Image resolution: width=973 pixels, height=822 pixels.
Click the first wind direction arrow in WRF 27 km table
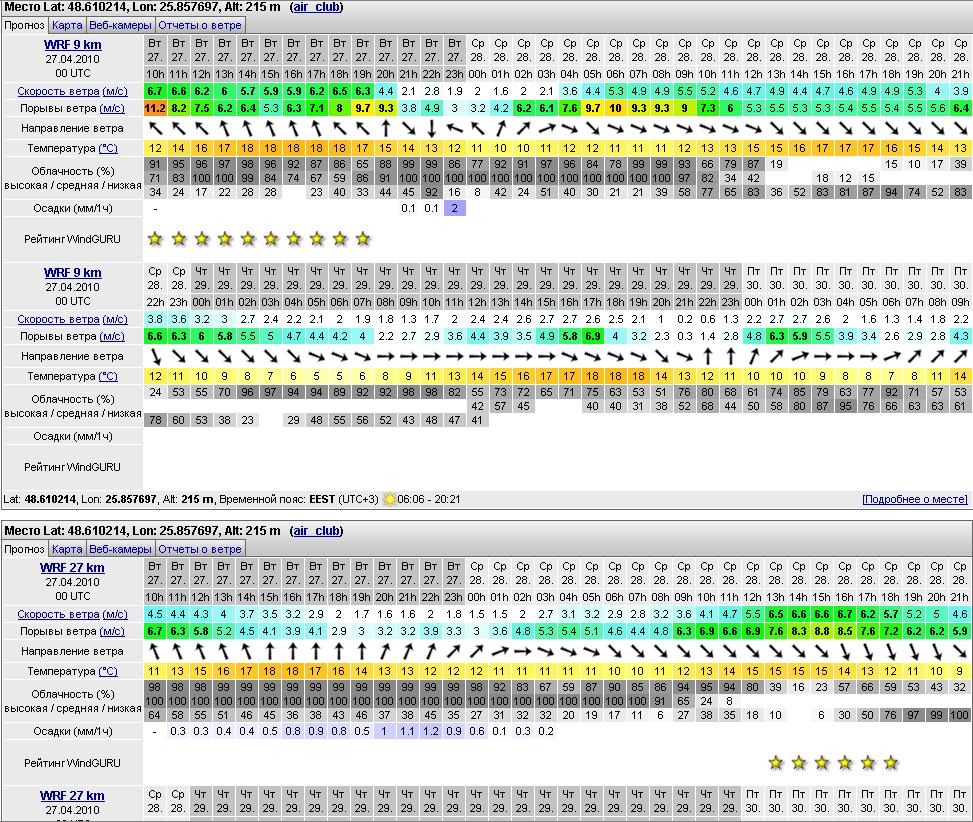(155, 651)
